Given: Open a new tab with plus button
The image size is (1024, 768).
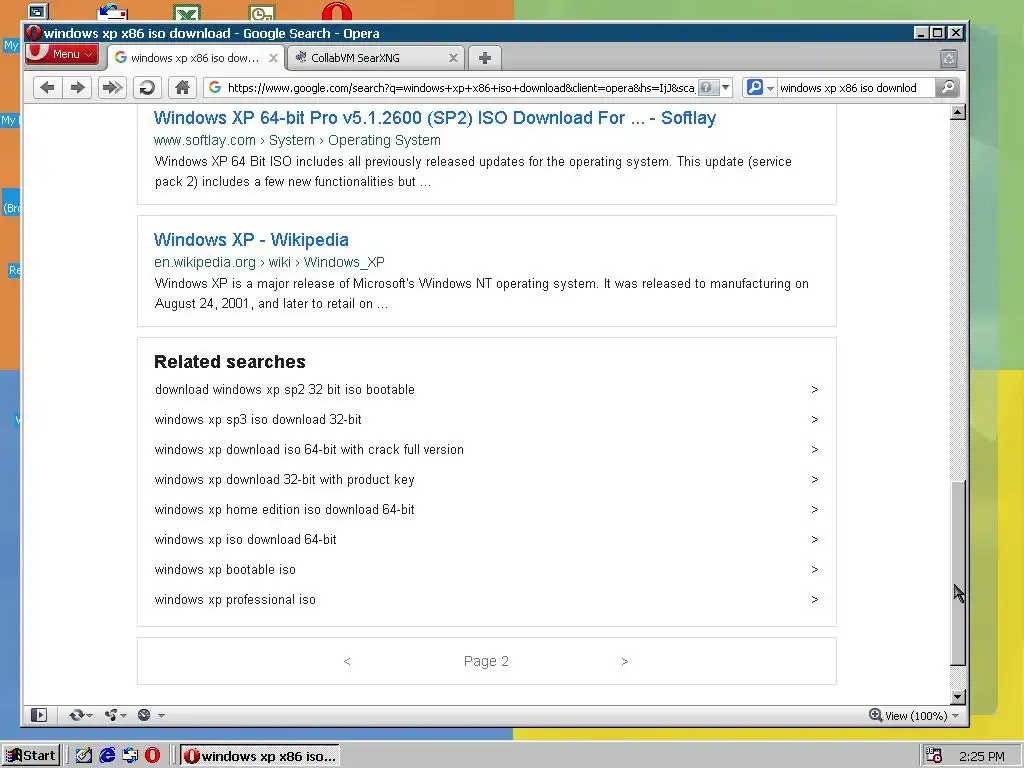Looking at the screenshot, I should click(x=485, y=58).
